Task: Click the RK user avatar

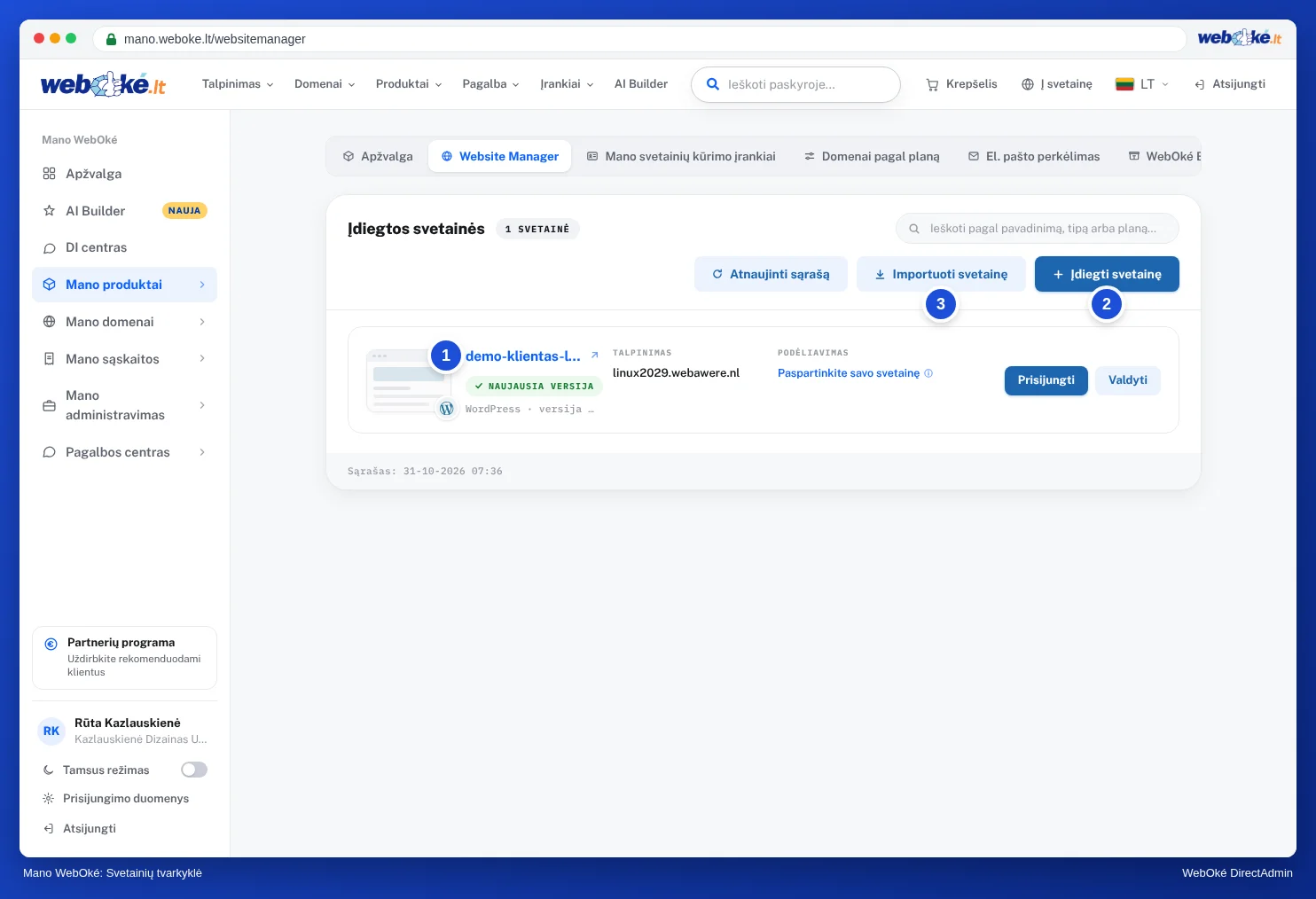Action: (x=51, y=731)
